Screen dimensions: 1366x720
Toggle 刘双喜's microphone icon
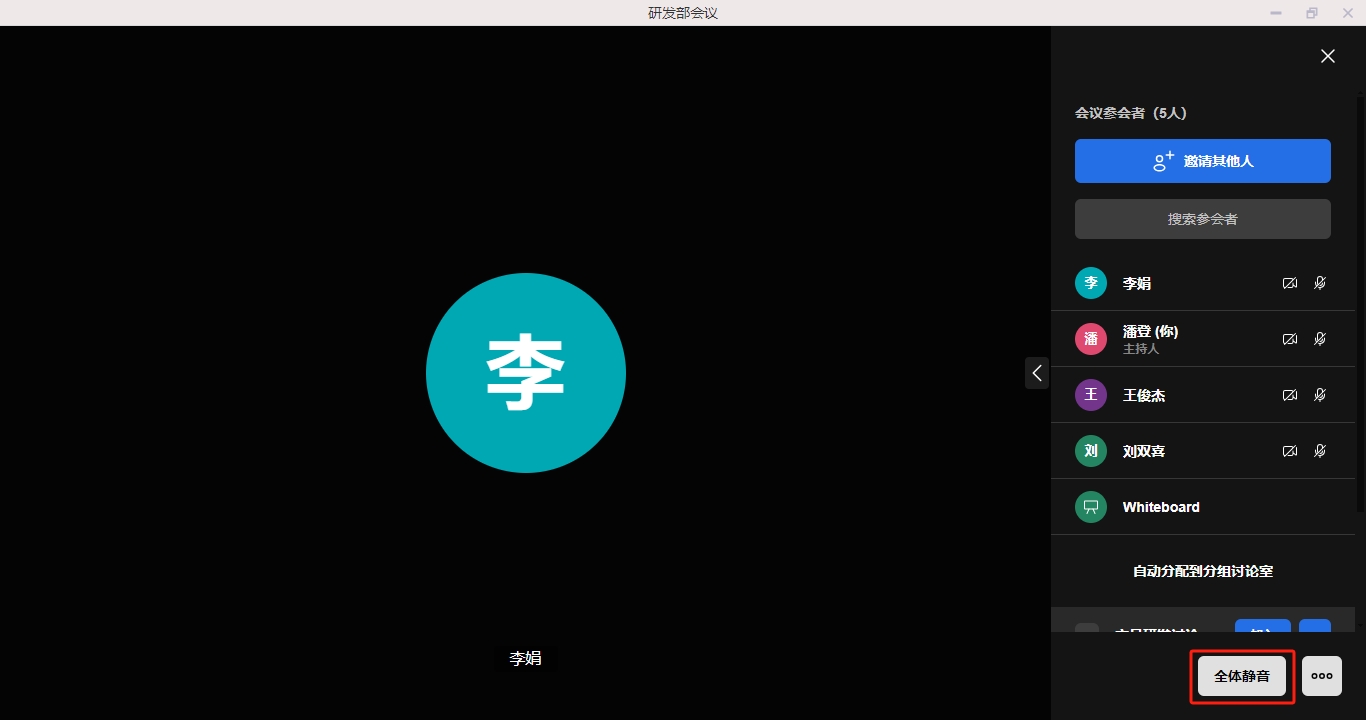pyautogui.click(x=1320, y=451)
